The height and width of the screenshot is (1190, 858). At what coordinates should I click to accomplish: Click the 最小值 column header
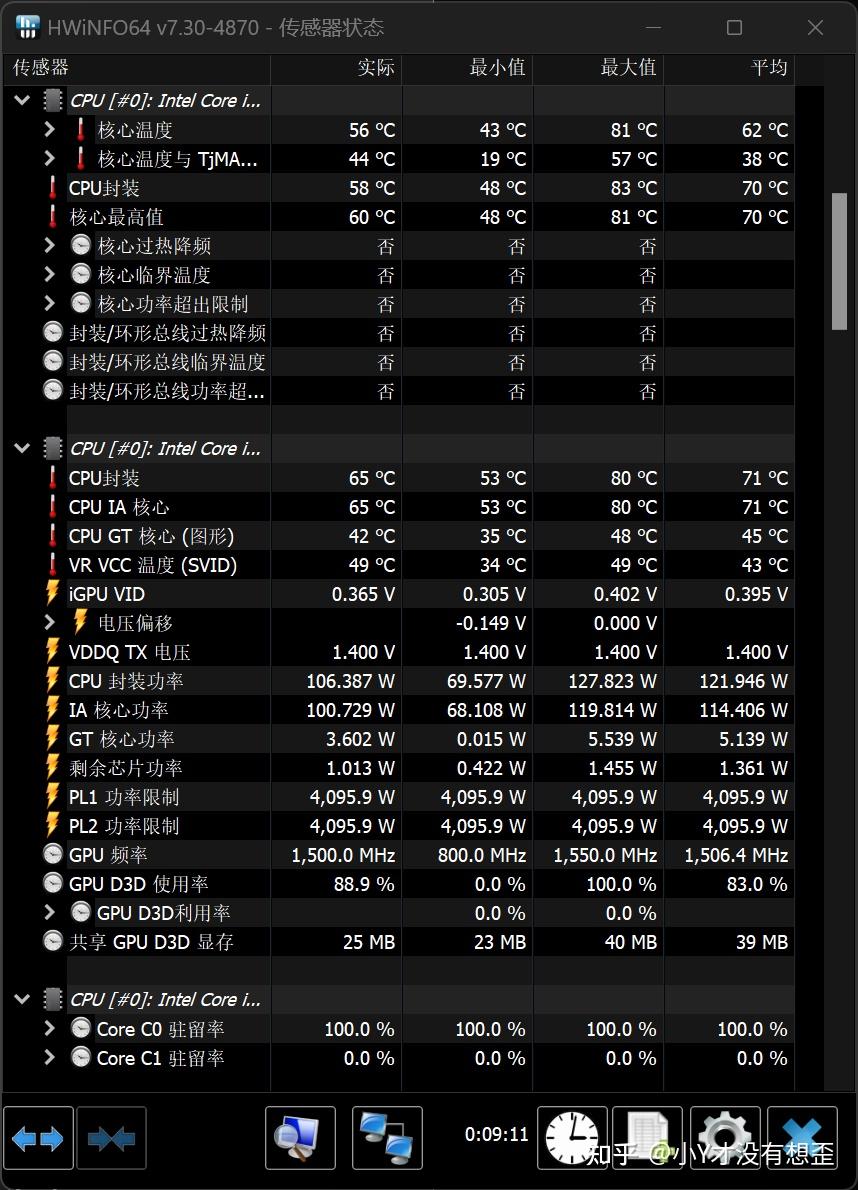coord(467,68)
